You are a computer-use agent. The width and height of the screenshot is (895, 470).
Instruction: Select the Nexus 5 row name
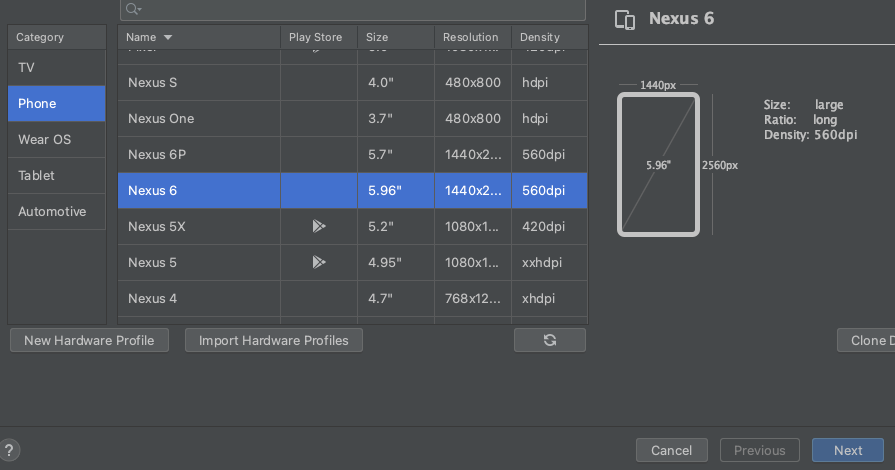click(152, 262)
